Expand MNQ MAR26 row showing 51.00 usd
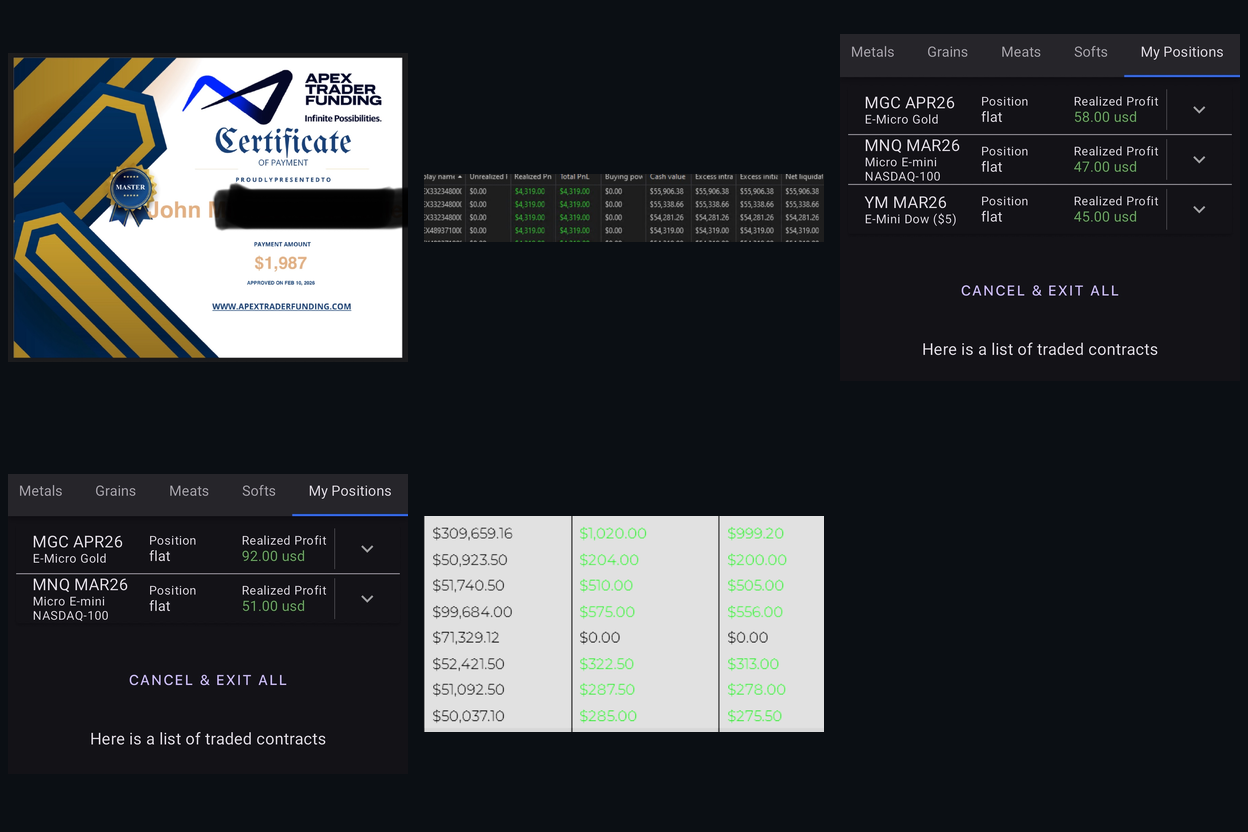The width and height of the screenshot is (1248, 832). coord(367,598)
